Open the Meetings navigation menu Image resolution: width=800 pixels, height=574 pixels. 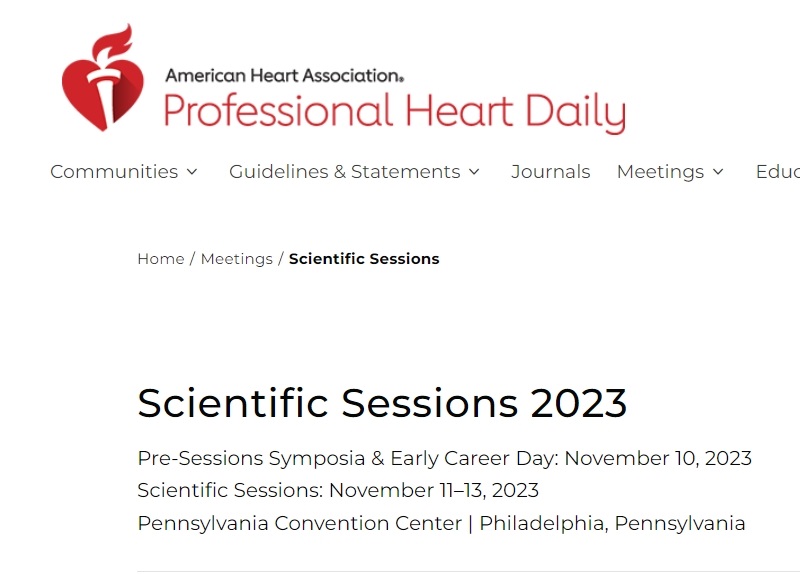(x=660, y=172)
